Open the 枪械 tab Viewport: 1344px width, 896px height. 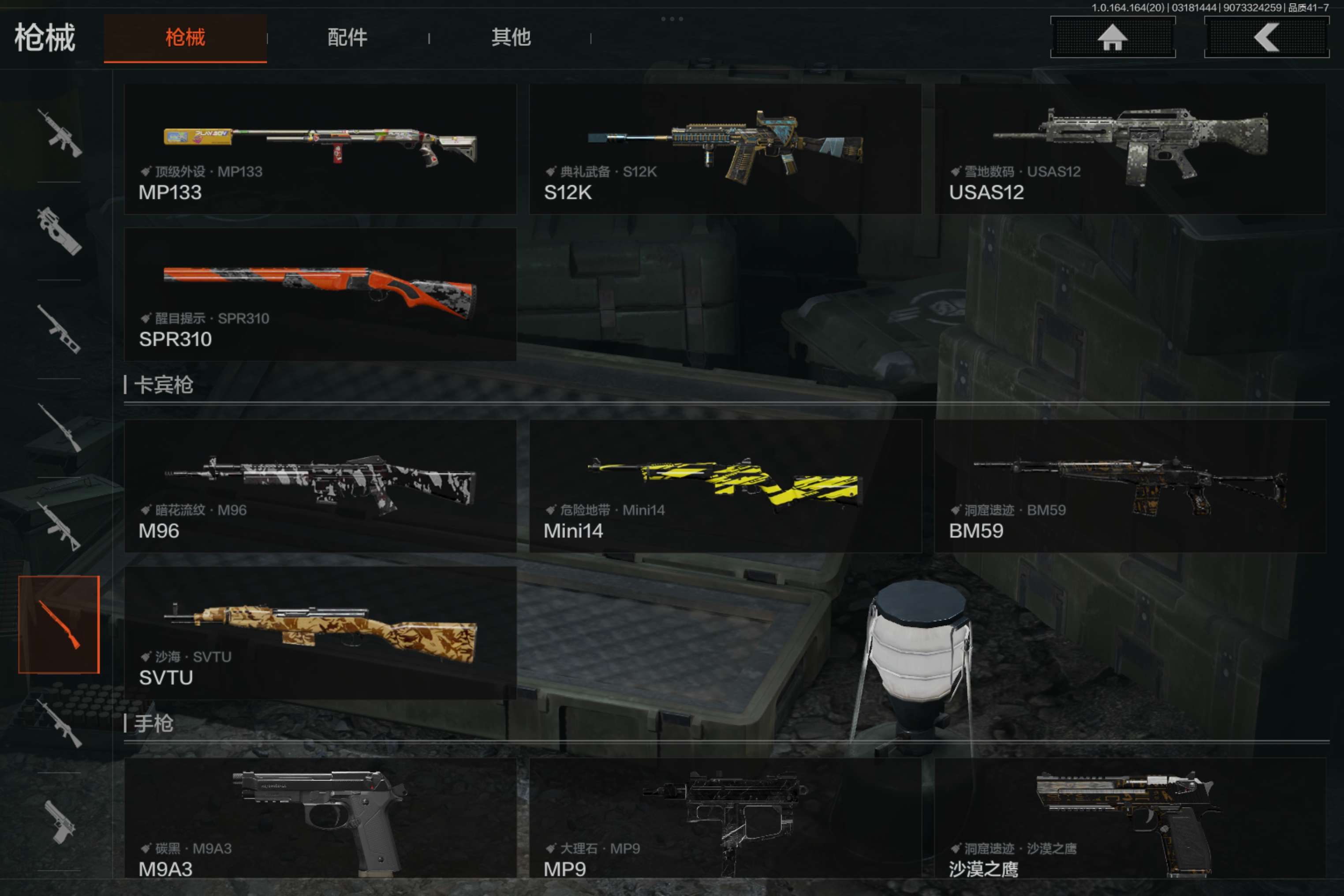pos(185,38)
